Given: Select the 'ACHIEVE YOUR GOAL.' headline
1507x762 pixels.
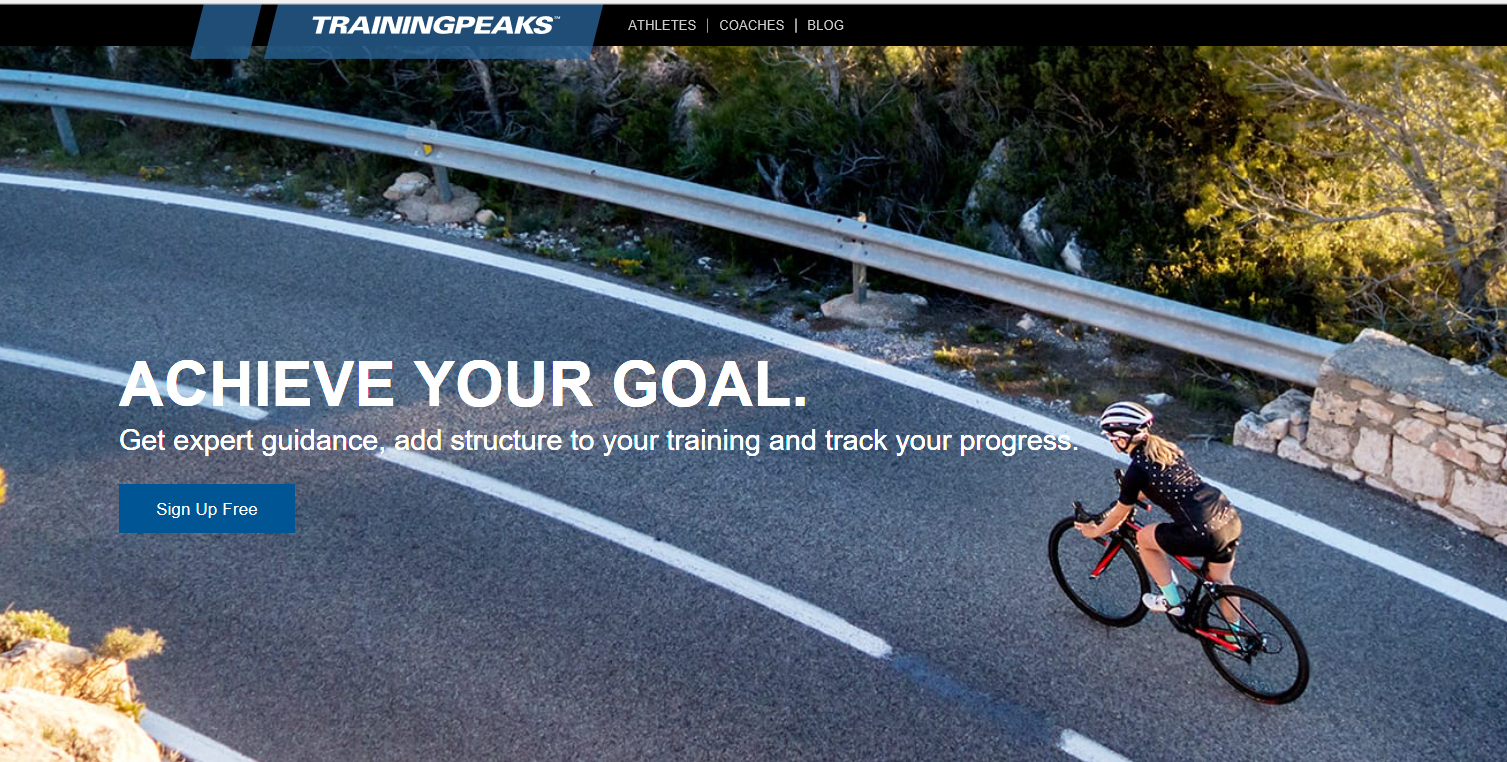Looking at the screenshot, I should [463, 384].
